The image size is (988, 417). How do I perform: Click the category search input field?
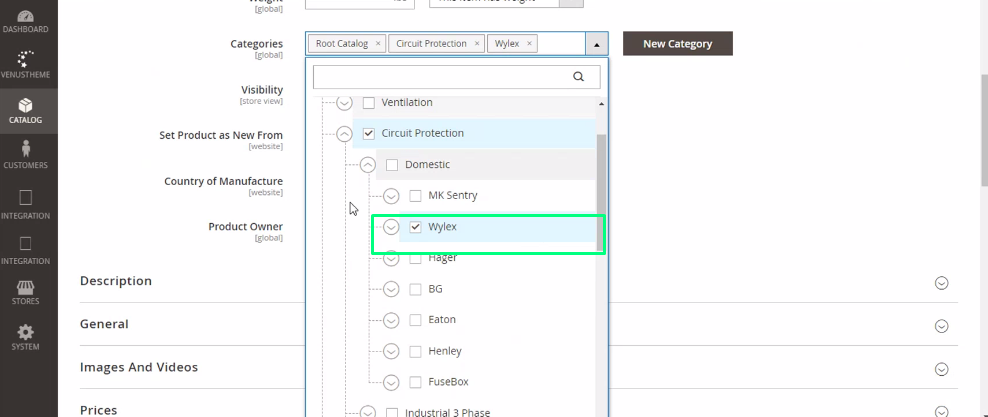click(x=456, y=77)
